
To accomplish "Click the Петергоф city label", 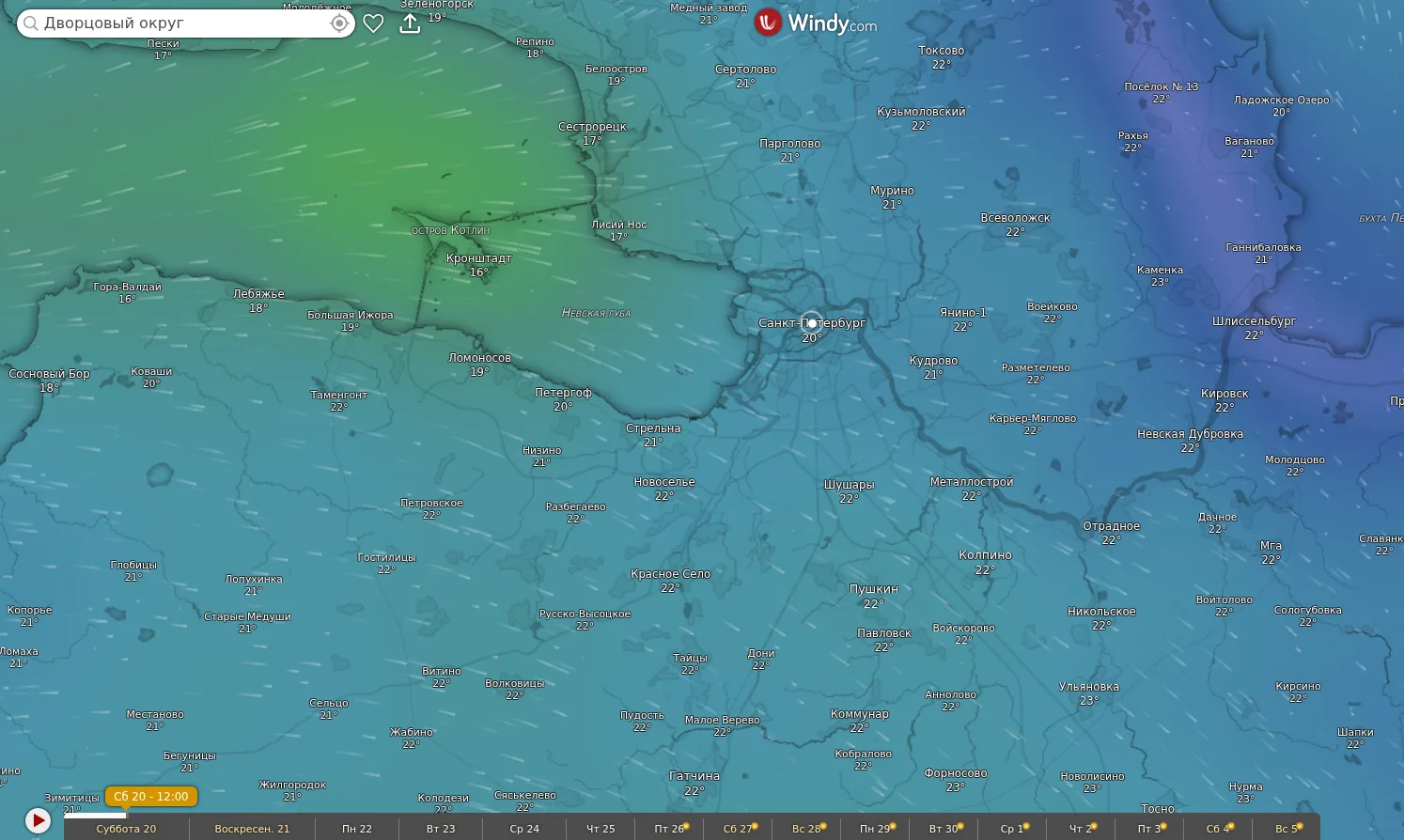I will coord(563,393).
